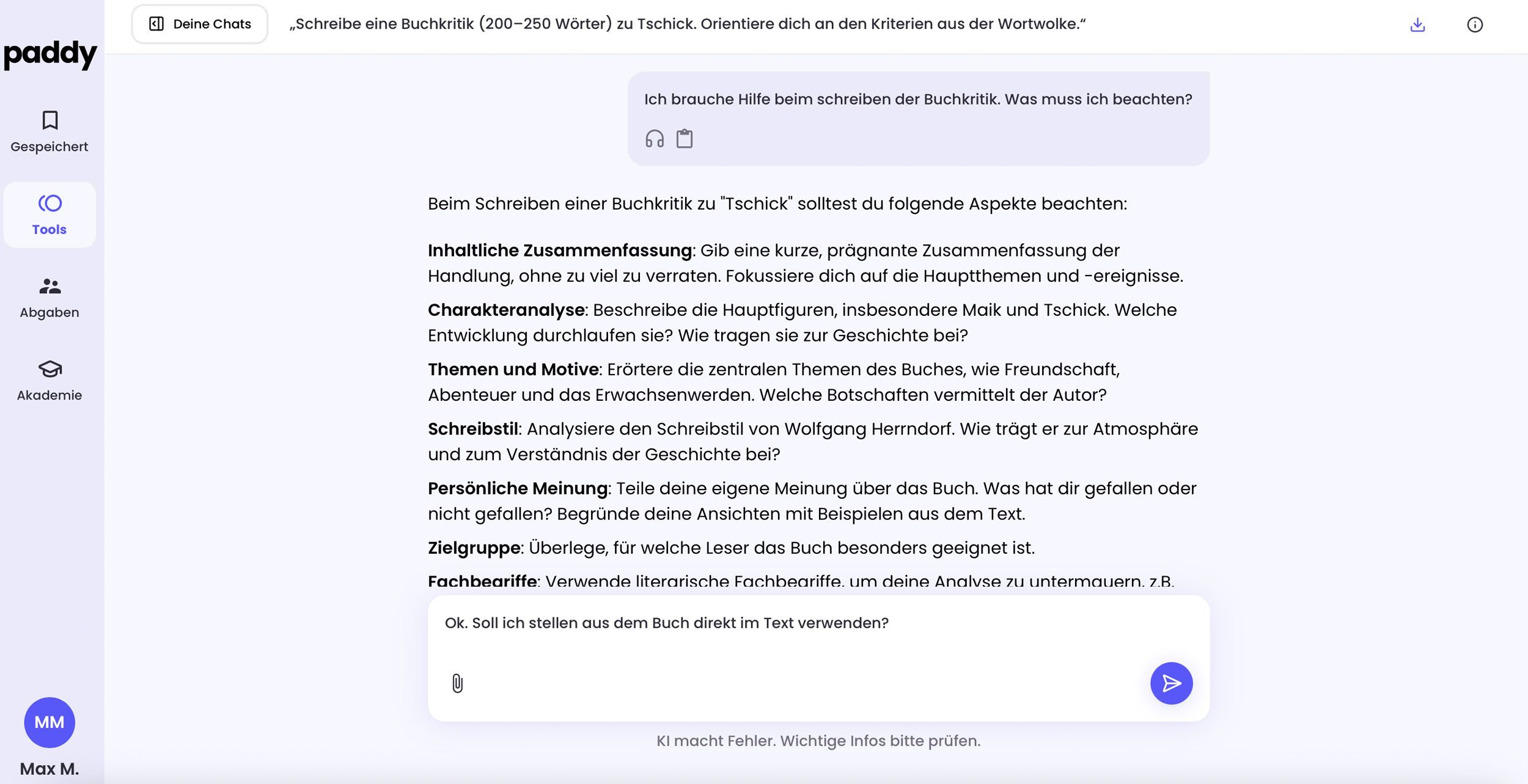Focus the chat message input field
The image size is (1528, 784).
point(795,636)
